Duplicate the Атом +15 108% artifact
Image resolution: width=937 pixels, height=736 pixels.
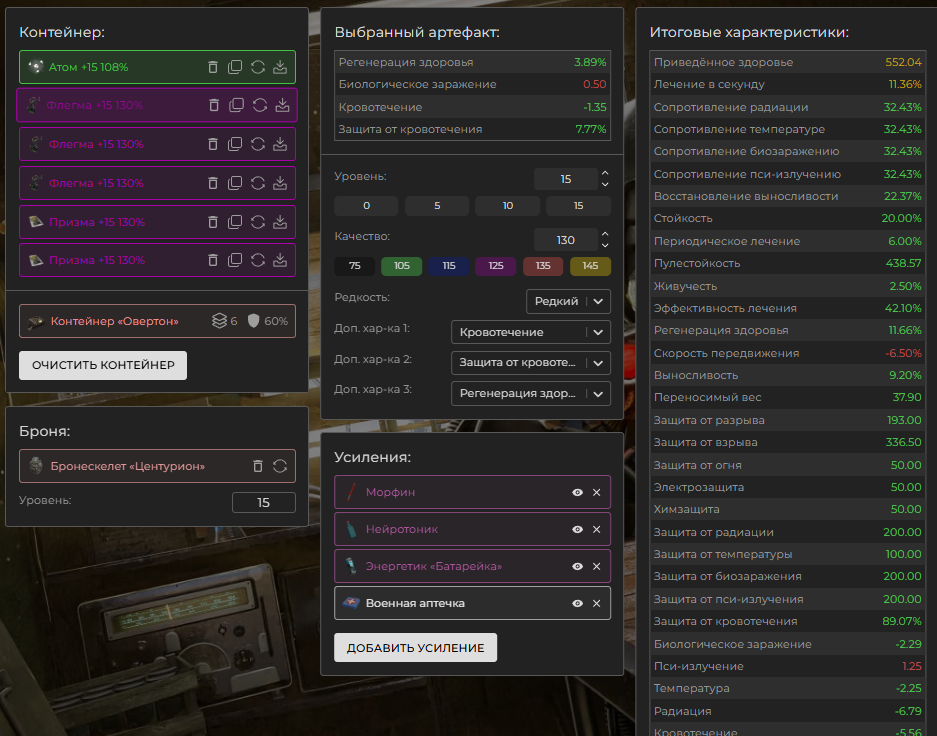[x=235, y=67]
